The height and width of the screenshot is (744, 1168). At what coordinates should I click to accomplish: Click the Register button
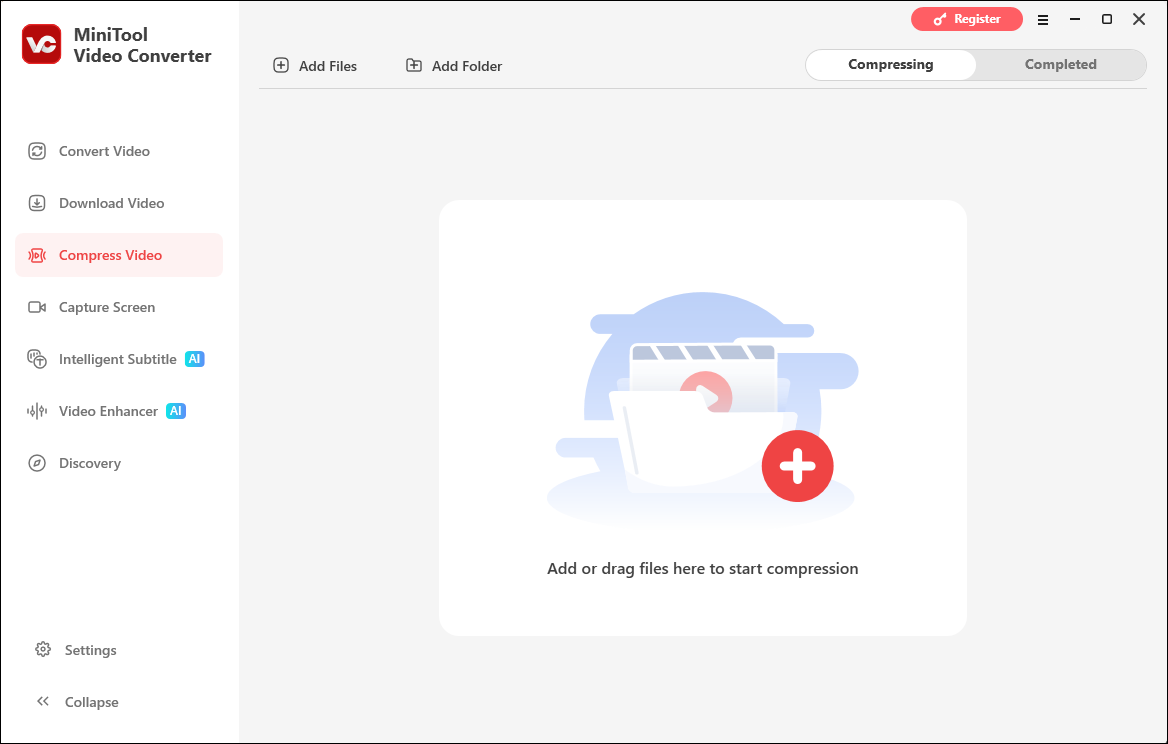pyautogui.click(x=967, y=19)
